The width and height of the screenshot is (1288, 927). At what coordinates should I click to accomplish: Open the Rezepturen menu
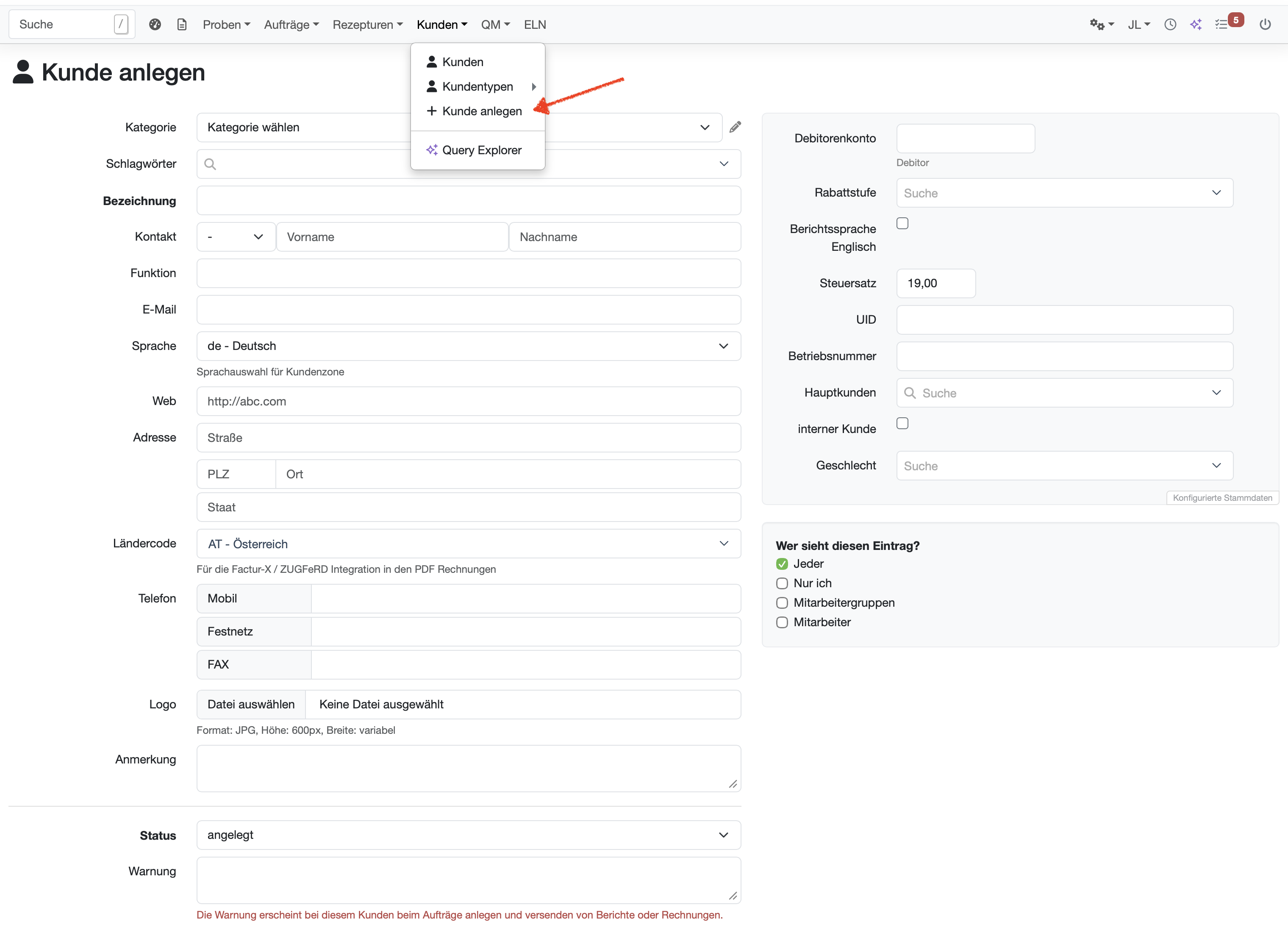pyautogui.click(x=367, y=25)
